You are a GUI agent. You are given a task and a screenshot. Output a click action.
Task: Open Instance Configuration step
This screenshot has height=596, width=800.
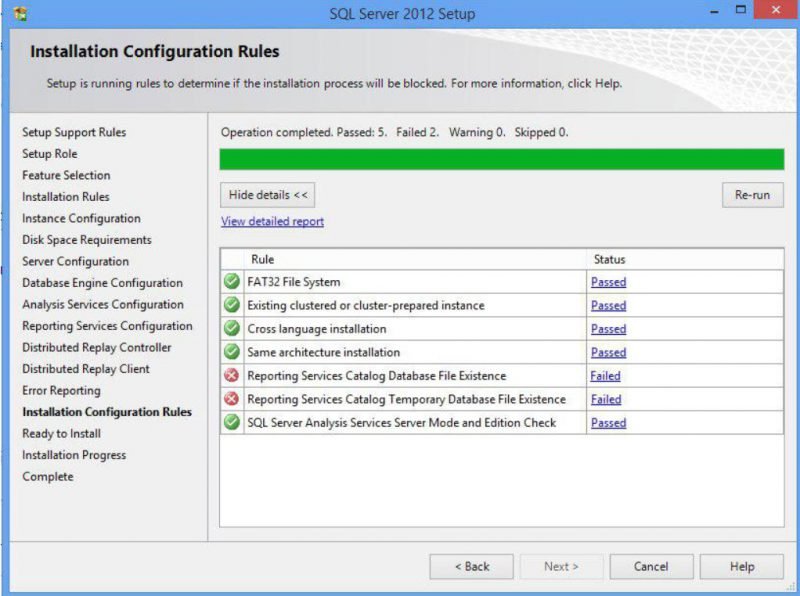pos(81,218)
